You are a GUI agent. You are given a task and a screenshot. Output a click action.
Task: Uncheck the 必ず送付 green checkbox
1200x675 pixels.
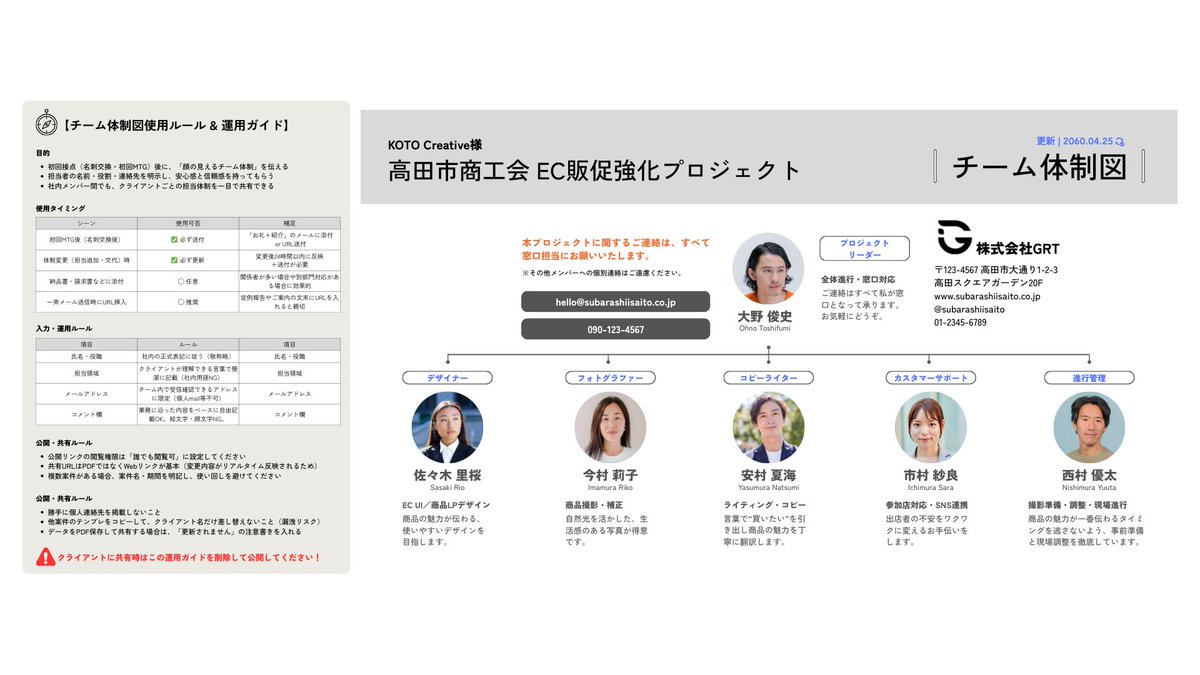[x=173, y=239]
